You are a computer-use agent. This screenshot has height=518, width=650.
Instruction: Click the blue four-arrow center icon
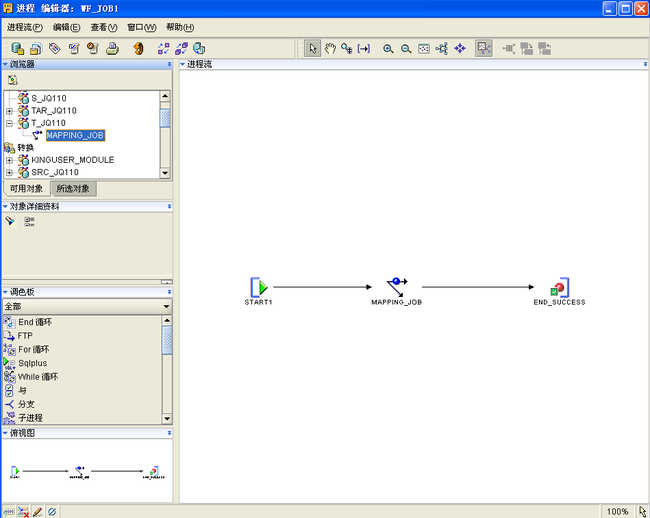point(460,49)
